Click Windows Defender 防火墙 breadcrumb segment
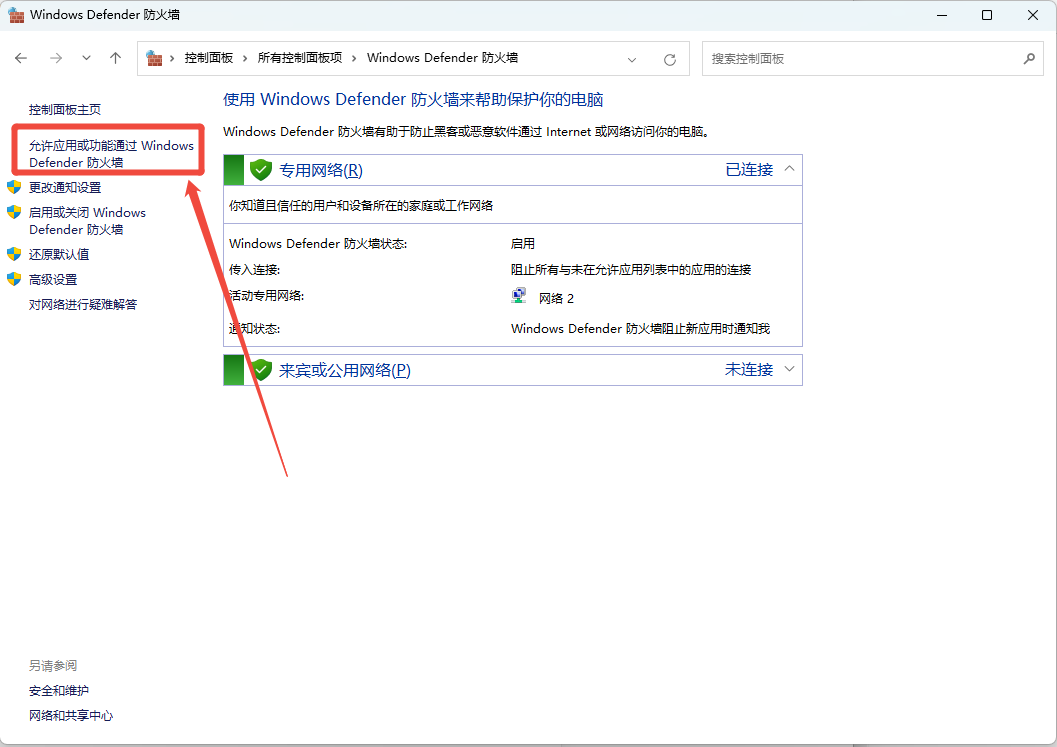1057x747 pixels. [x=442, y=58]
